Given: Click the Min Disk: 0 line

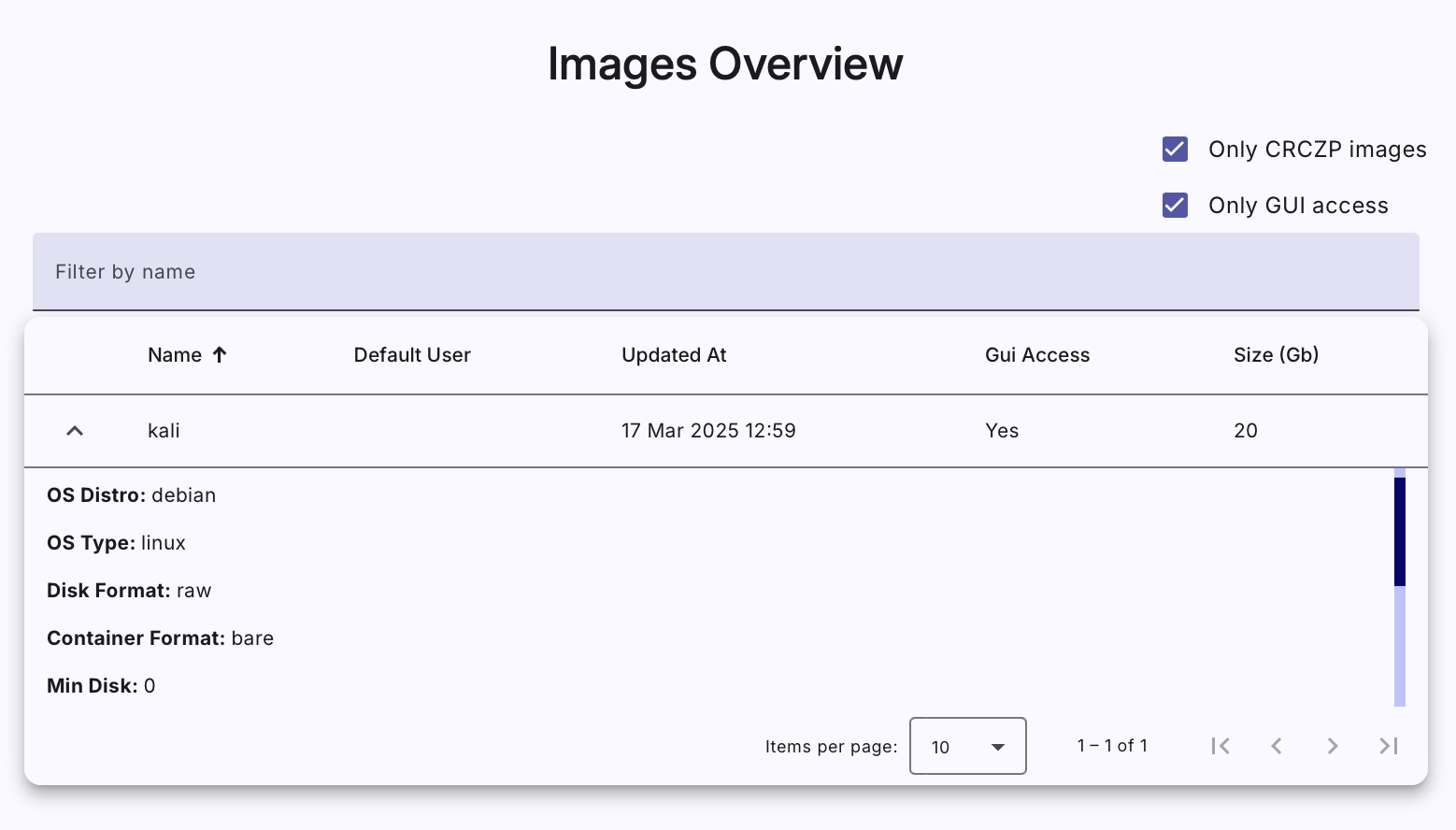Looking at the screenshot, I should tap(101, 686).
